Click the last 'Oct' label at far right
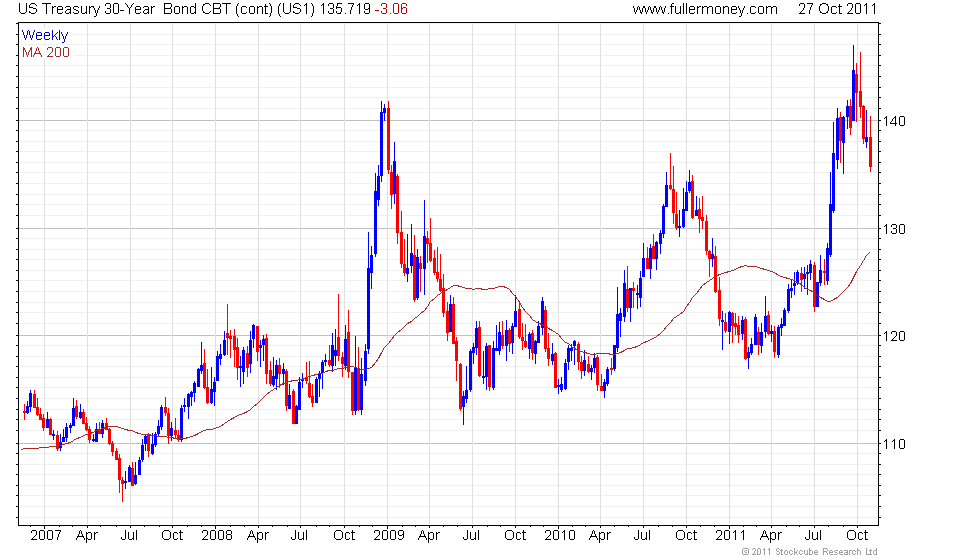The image size is (960, 560). click(857, 535)
